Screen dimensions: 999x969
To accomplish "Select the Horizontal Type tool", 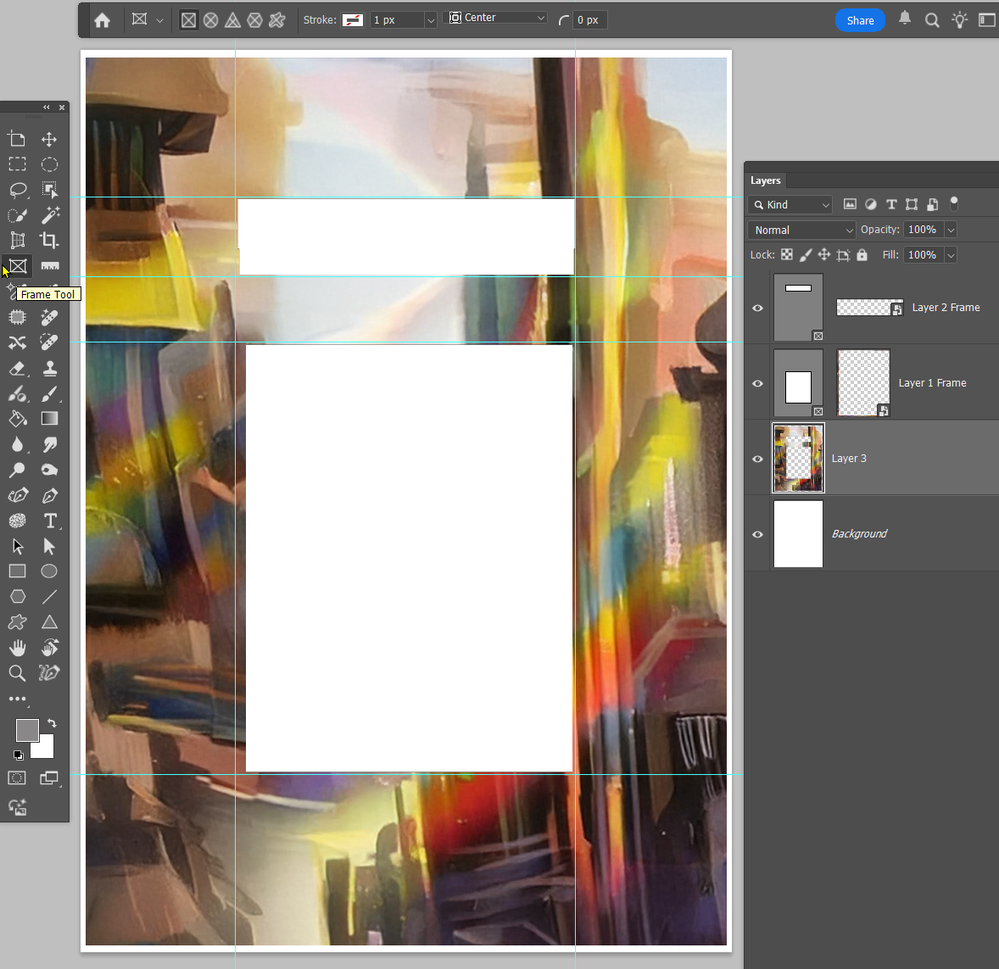I will [x=49, y=520].
